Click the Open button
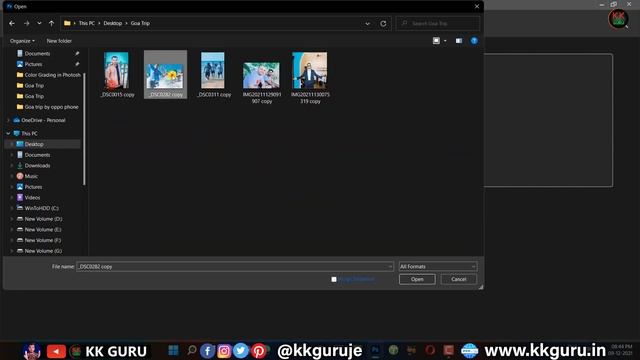Image resolution: width=640 pixels, height=360 pixels. click(x=417, y=279)
